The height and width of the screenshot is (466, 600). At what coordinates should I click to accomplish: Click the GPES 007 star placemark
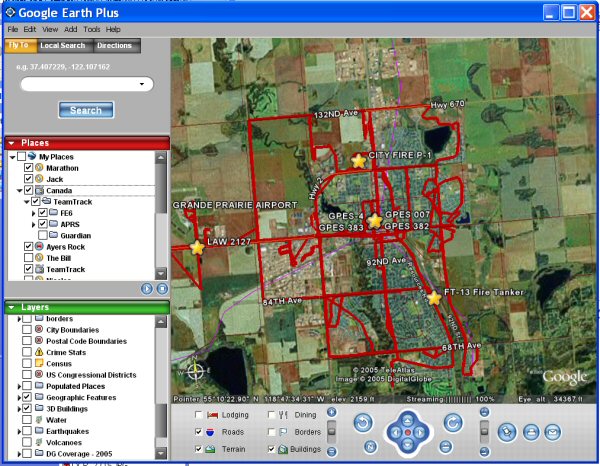(x=375, y=221)
